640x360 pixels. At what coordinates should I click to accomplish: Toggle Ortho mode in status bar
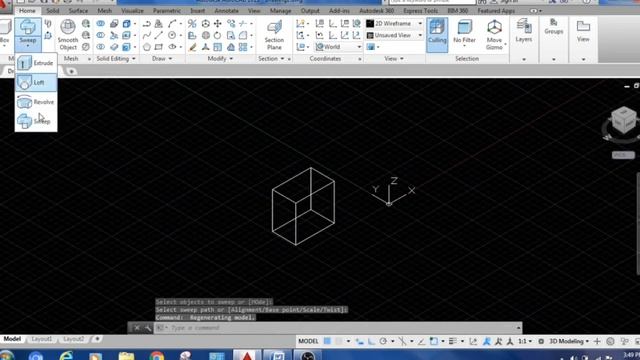point(371,341)
